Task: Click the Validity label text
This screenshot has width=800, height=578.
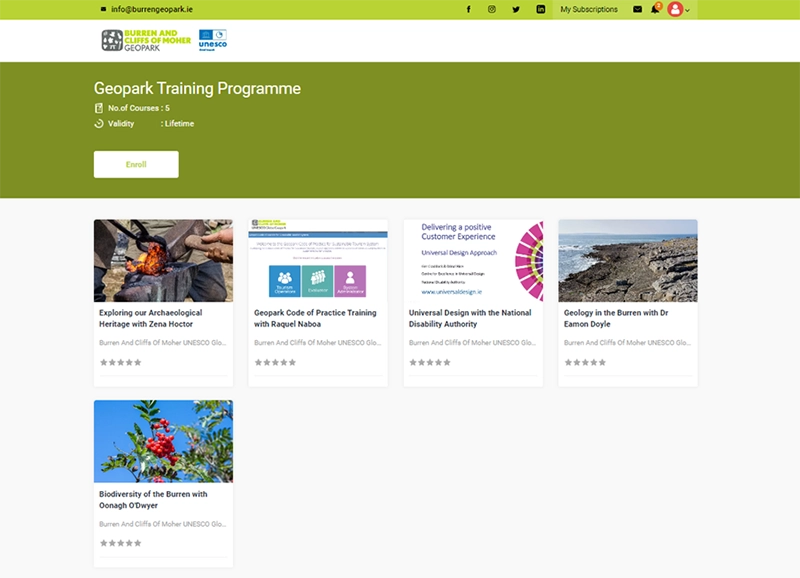Action: click(121, 123)
